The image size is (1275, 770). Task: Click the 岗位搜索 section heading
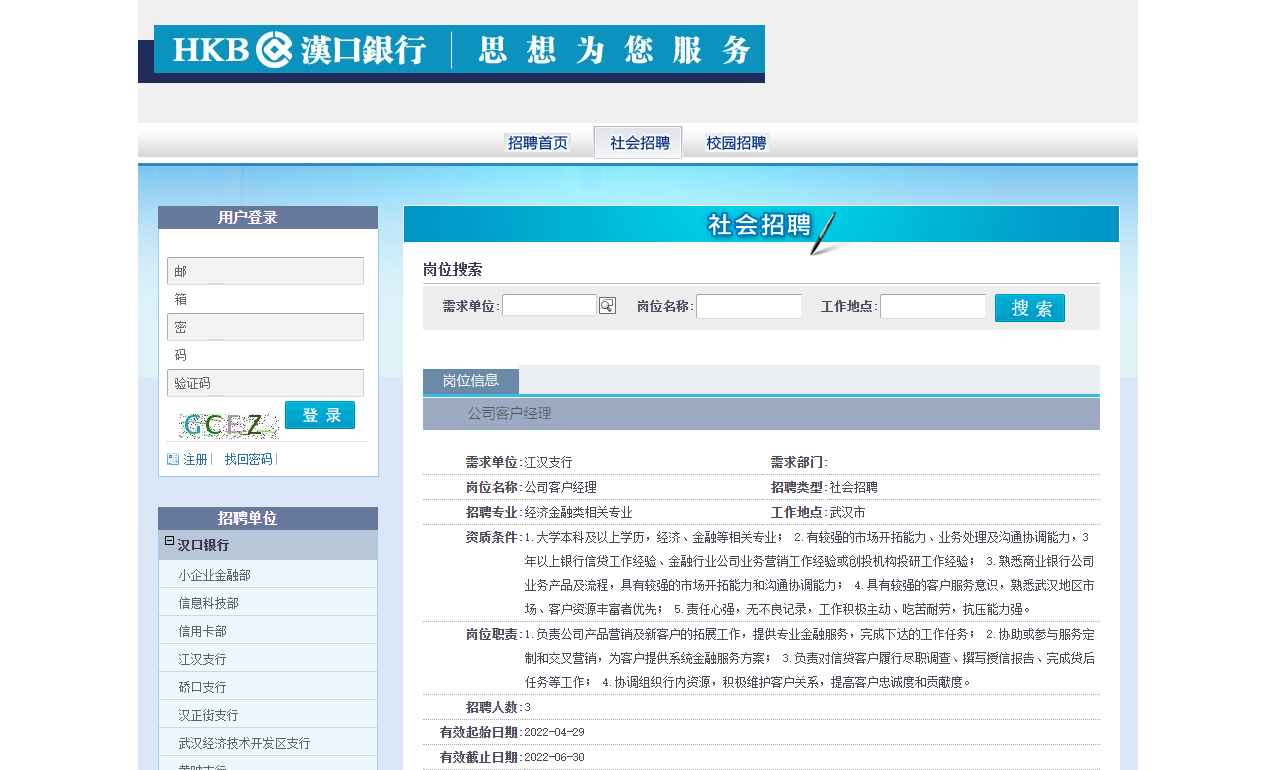click(452, 269)
